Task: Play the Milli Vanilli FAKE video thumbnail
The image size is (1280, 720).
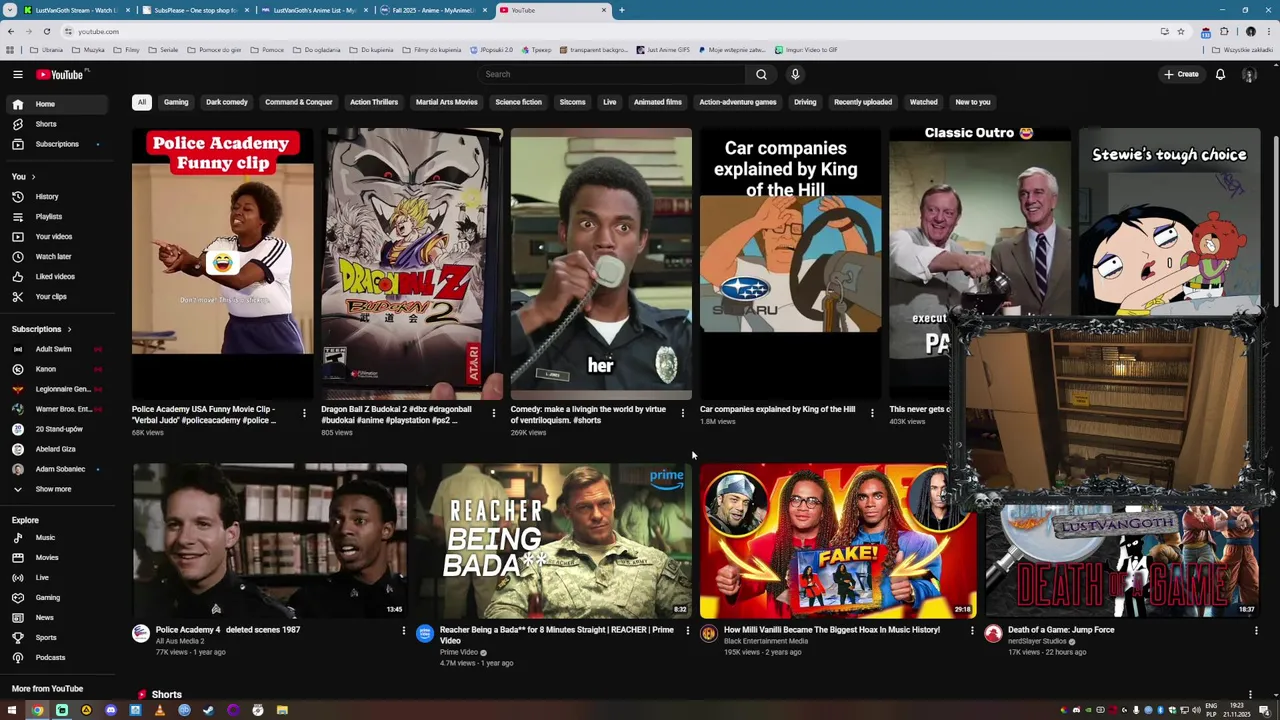Action: coord(838,540)
